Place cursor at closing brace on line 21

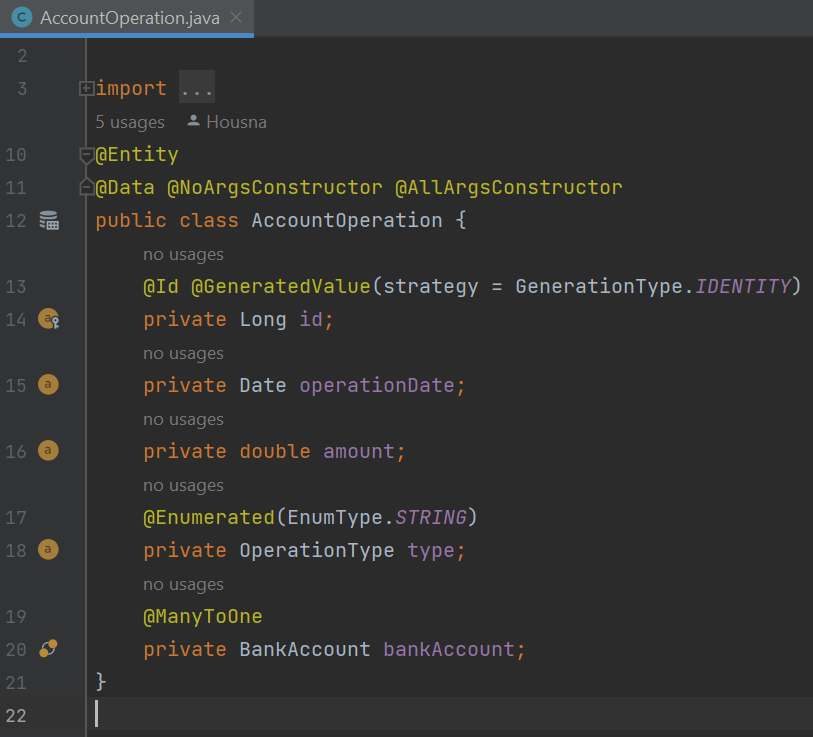(101, 682)
